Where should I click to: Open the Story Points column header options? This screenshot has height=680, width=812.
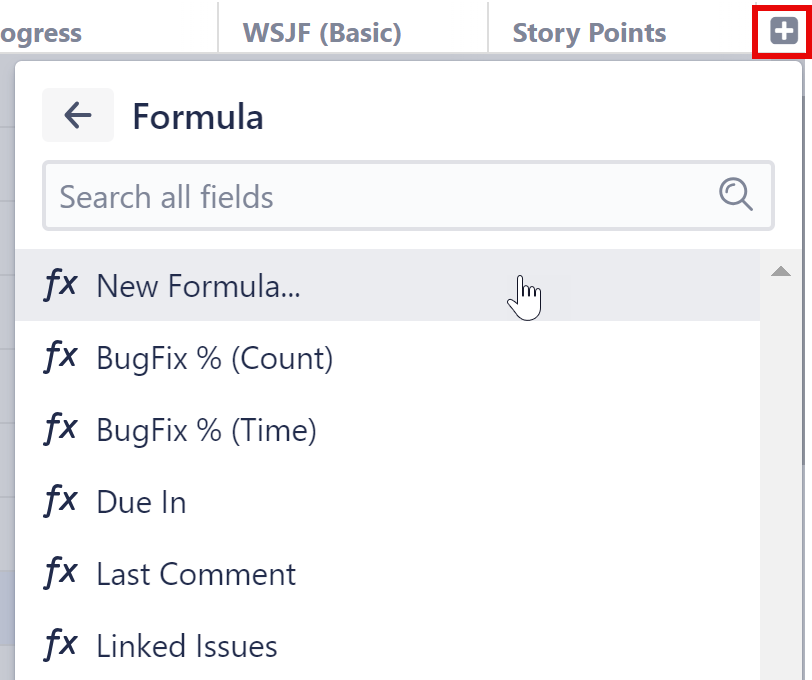[x=589, y=32]
